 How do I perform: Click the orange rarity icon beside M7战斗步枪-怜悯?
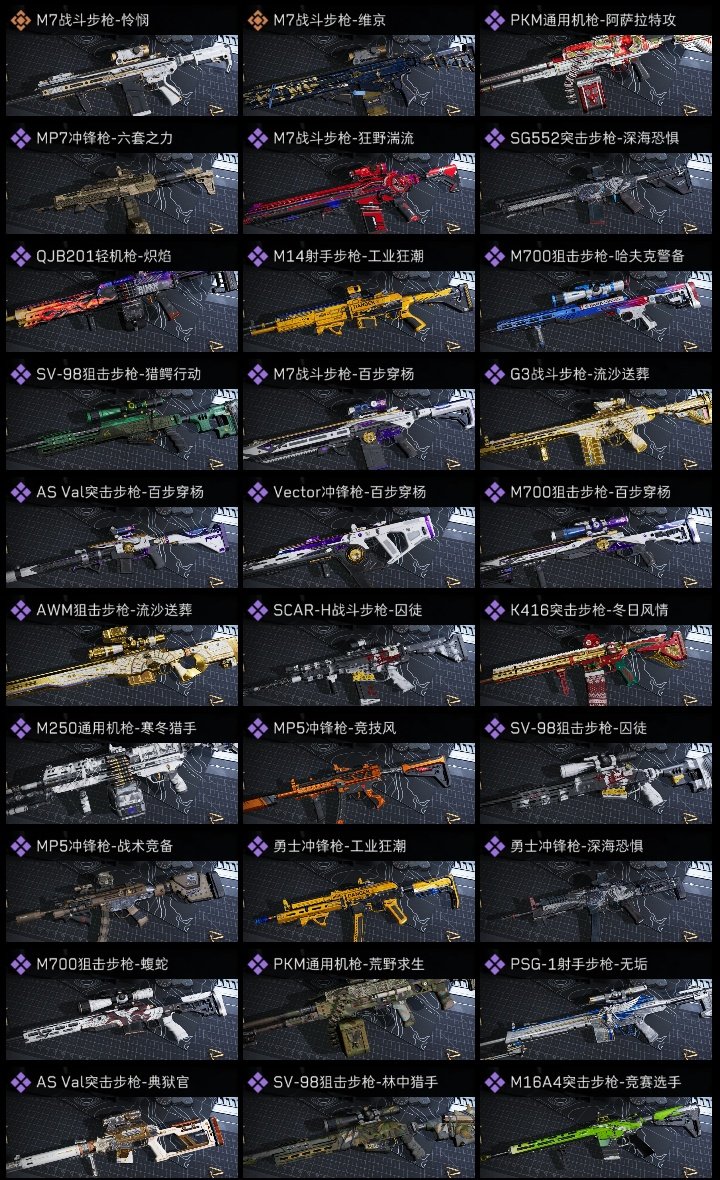coord(20,20)
